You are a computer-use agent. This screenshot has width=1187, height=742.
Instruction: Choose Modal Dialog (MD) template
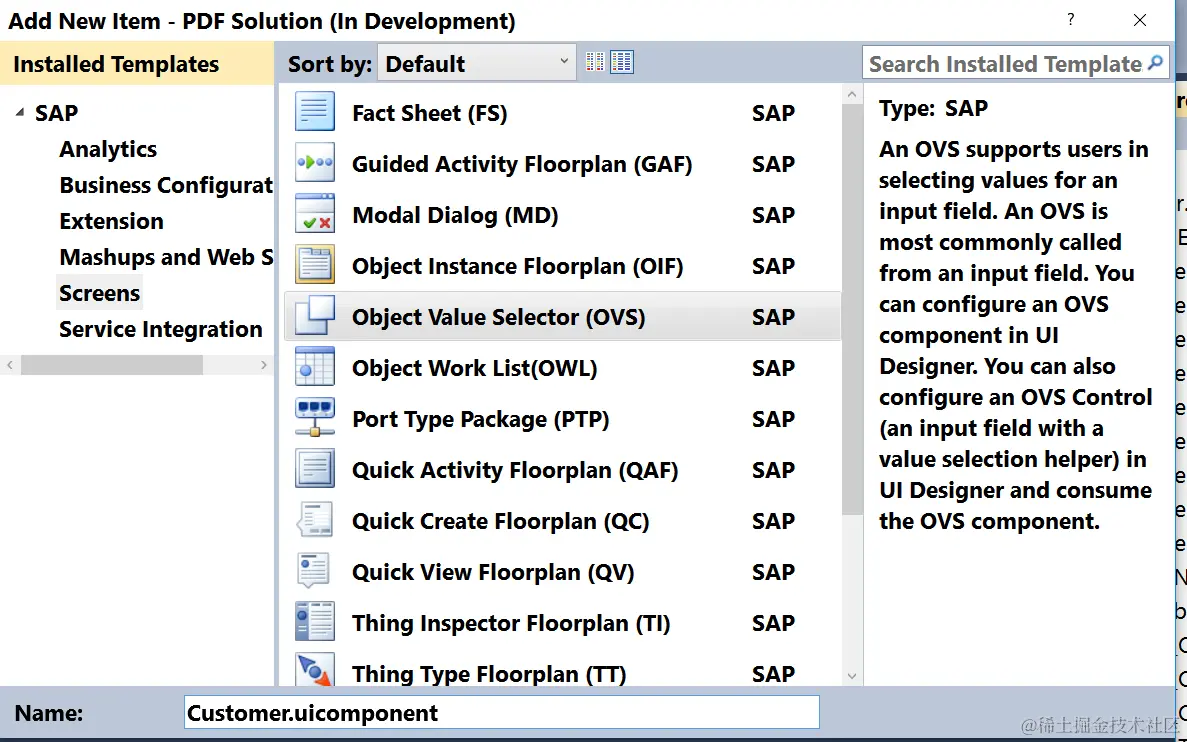click(562, 214)
